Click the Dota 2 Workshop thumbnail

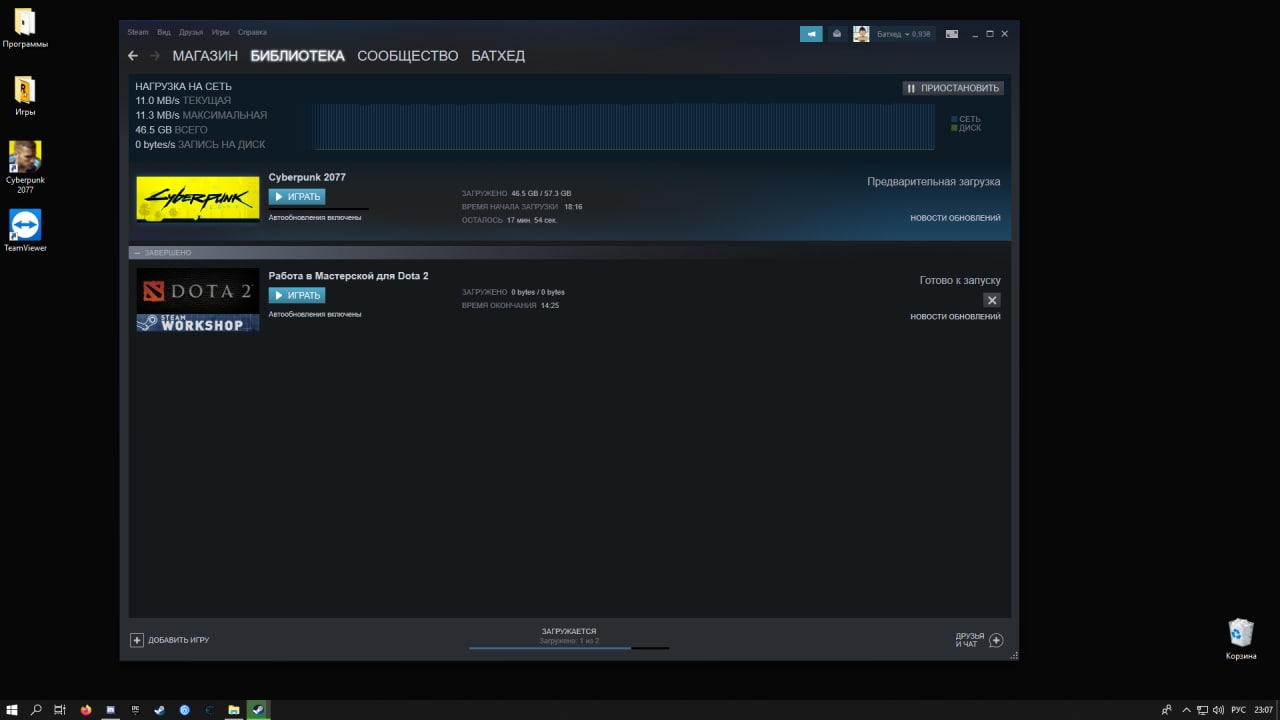click(198, 299)
